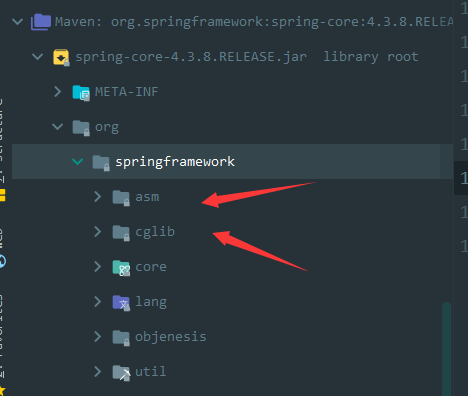The image size is (468, 396).
Task: Select the org tree item
Action: click(107, 127)
